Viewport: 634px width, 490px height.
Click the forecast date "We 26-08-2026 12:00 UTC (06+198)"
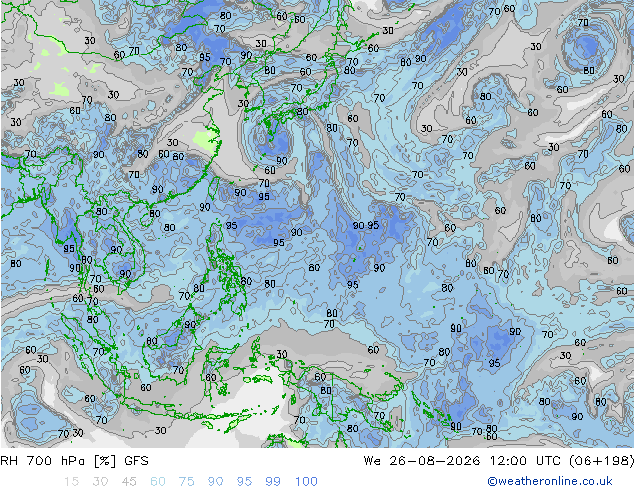(x=499, y=461)
